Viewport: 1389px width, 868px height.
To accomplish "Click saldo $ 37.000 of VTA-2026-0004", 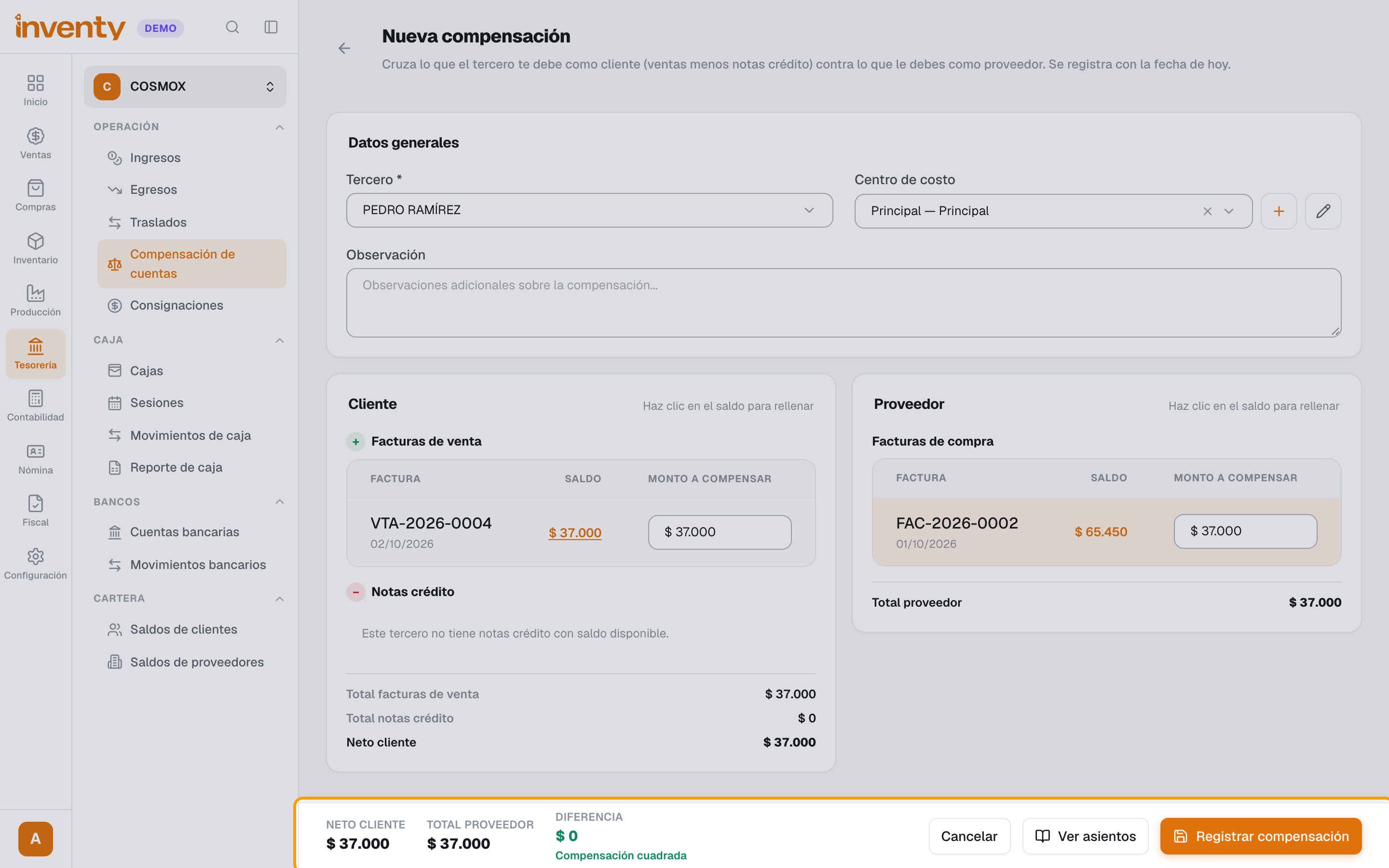I will (x=574, y=532).
